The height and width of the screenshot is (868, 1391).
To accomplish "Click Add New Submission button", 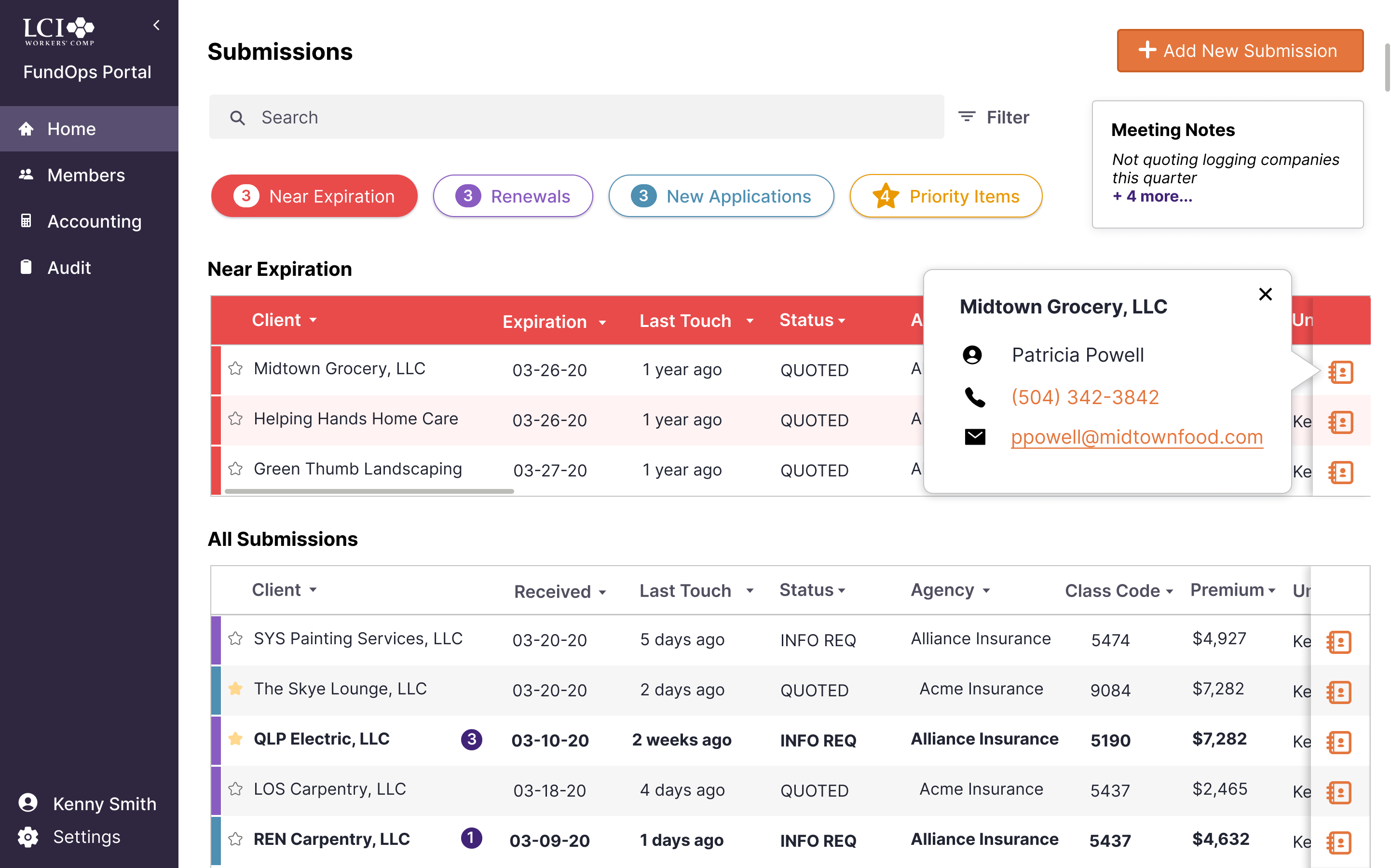I will (x=1240, y=51).
